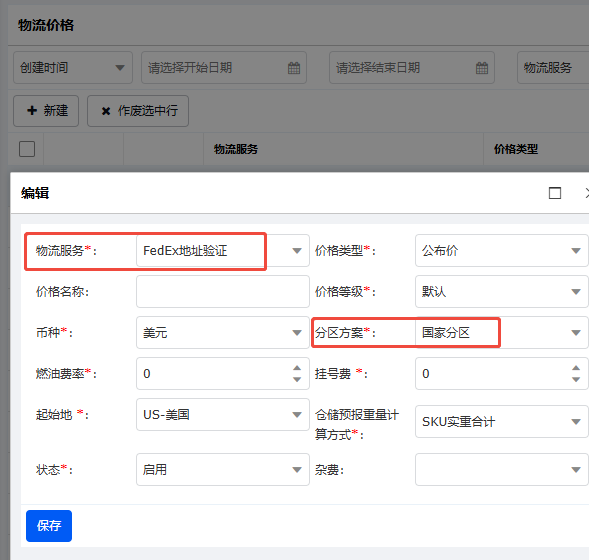The width and height of the screenshot is (589, 560).
Task: Click the X icon on 作废选中行
Action: pyautogui.click(x=106, y=111)
